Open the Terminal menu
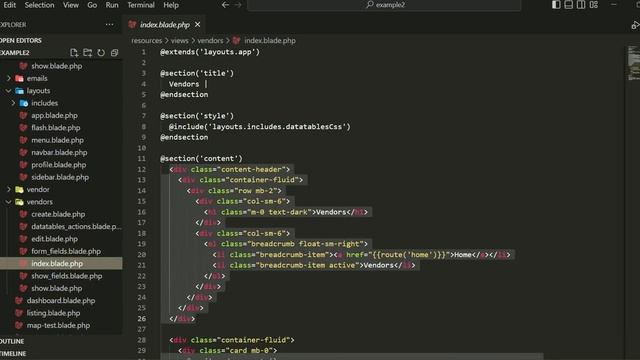The height and width of the screenshot is (360, 640). tap(141, 5)
